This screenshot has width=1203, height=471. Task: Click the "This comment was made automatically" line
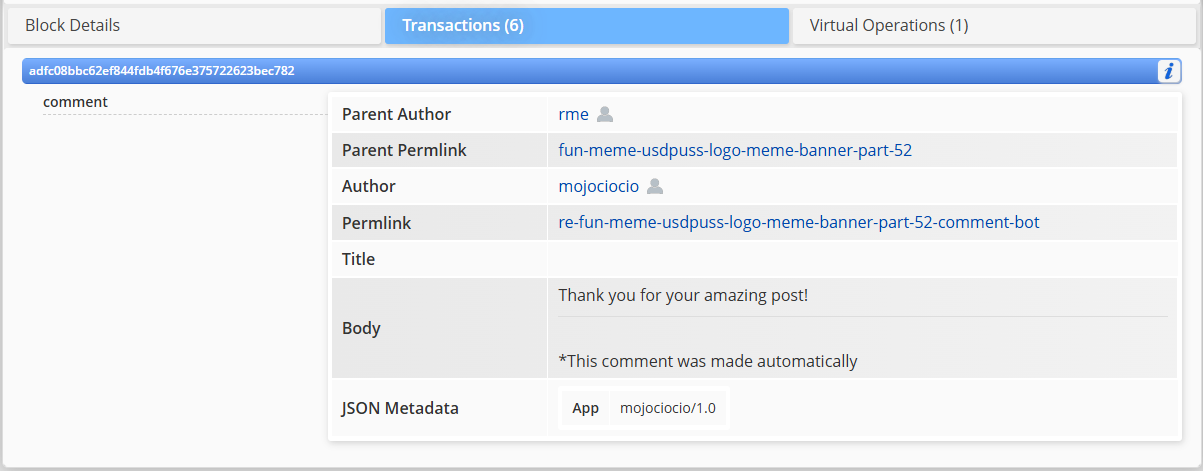click(x=707, y=361)
